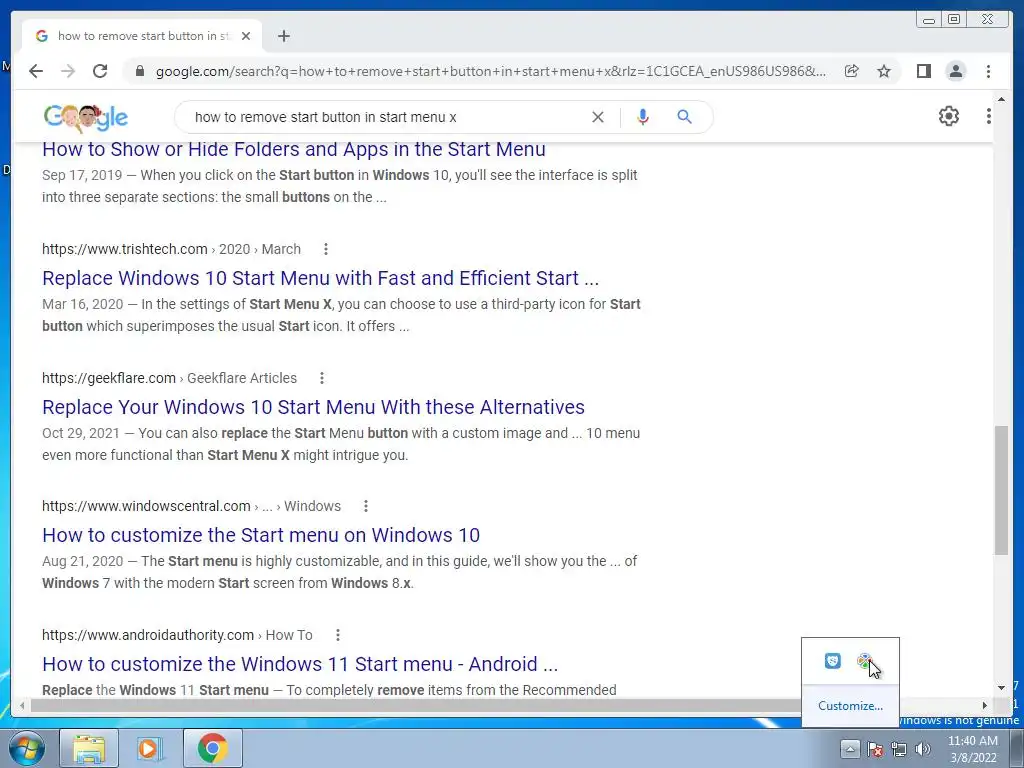
Task: Click the Customize... link in tray popup
Action: pos(850,706)
